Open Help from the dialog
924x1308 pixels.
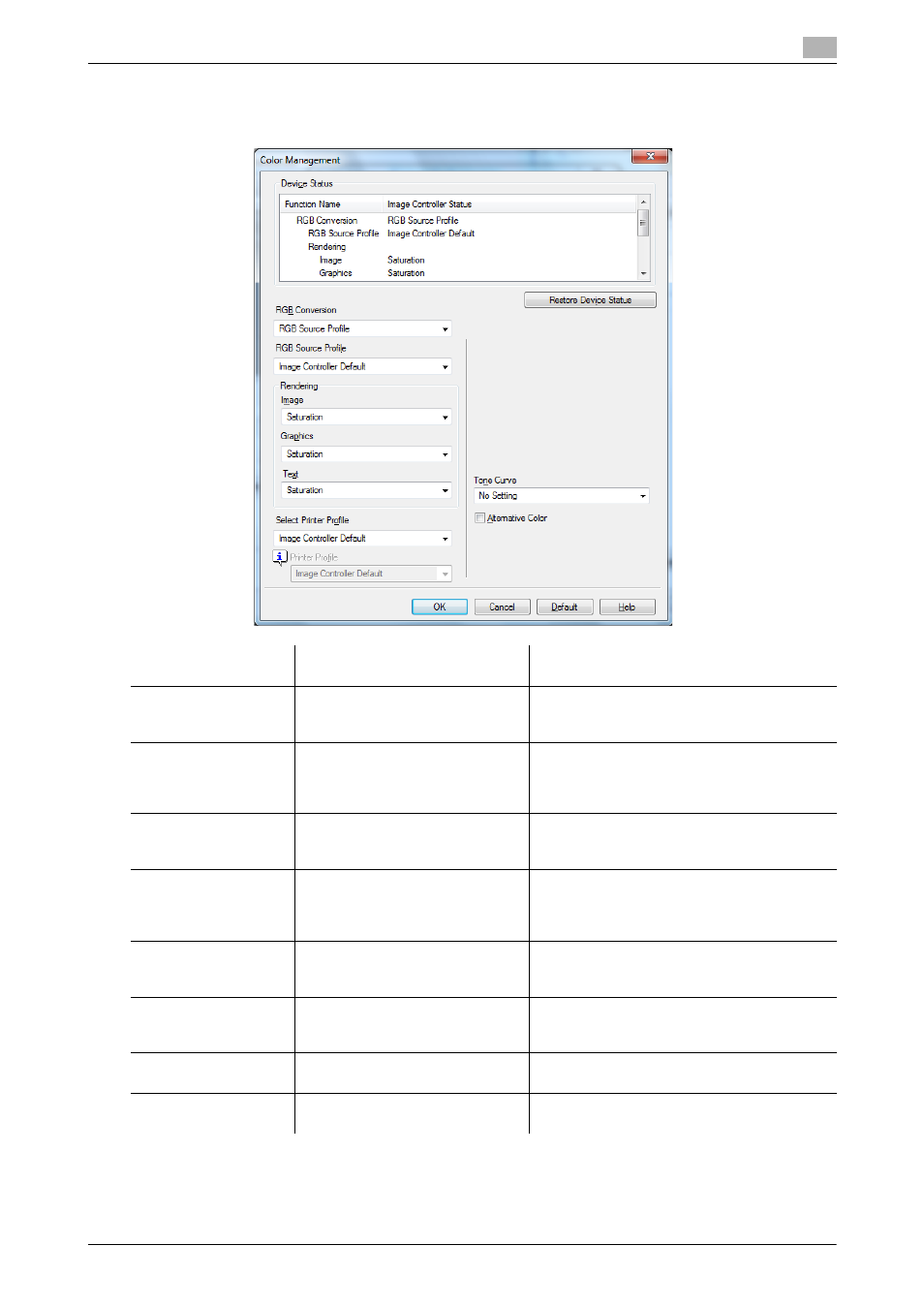627,607
